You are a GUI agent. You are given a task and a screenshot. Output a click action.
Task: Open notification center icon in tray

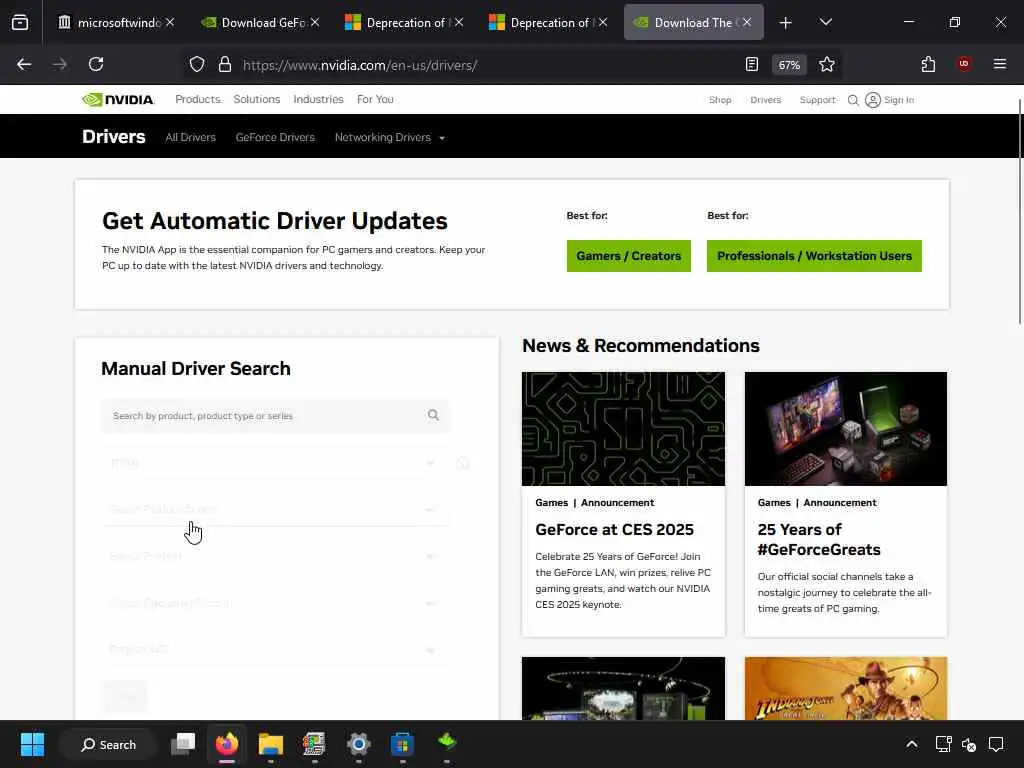[996, 744]
